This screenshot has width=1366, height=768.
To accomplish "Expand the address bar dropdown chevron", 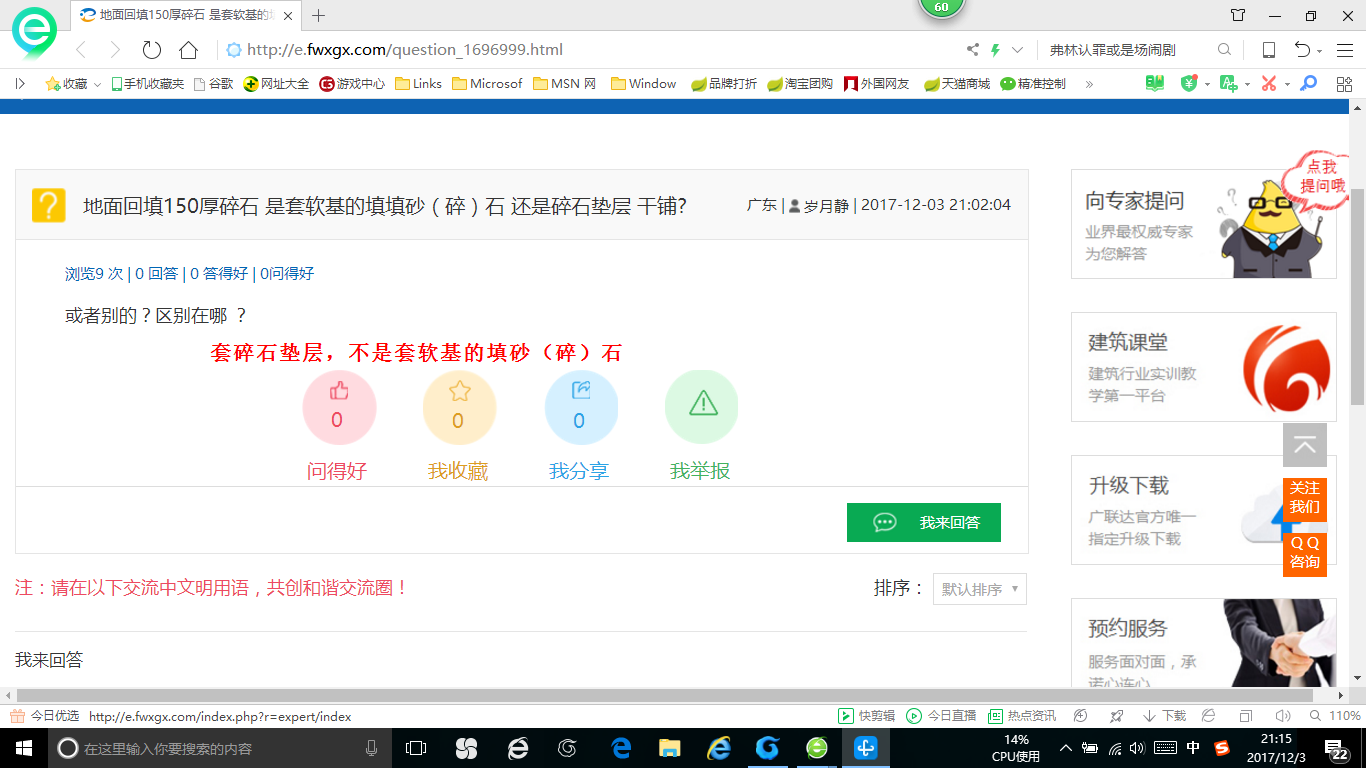I will pos(1017,50).
